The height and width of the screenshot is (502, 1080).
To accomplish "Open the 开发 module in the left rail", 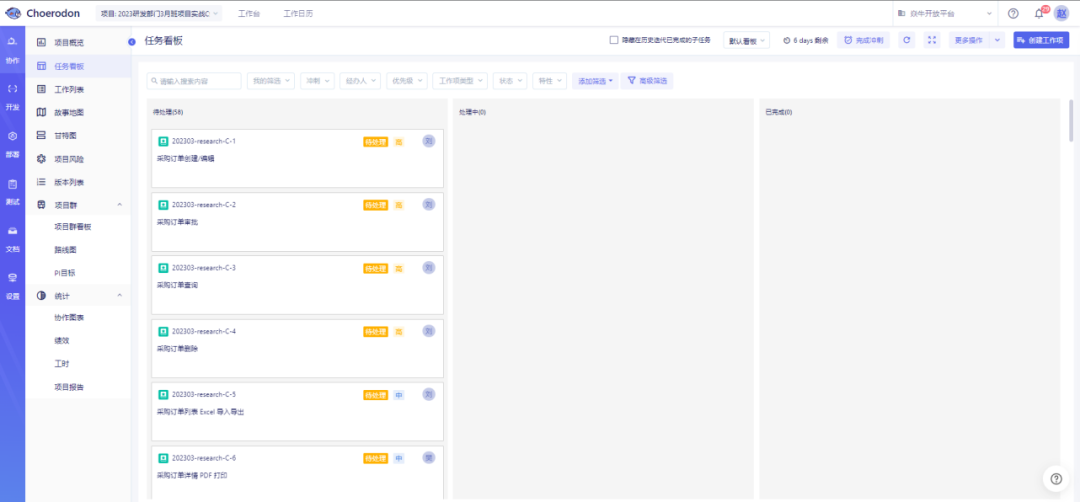I will click(12, 98).
